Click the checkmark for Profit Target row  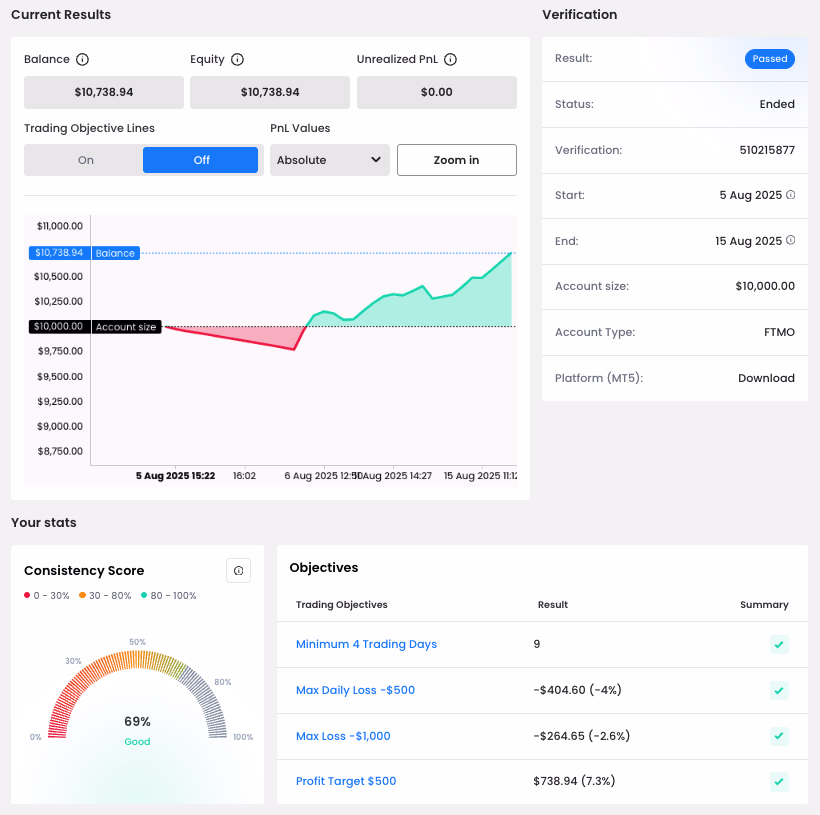point(779,782)
